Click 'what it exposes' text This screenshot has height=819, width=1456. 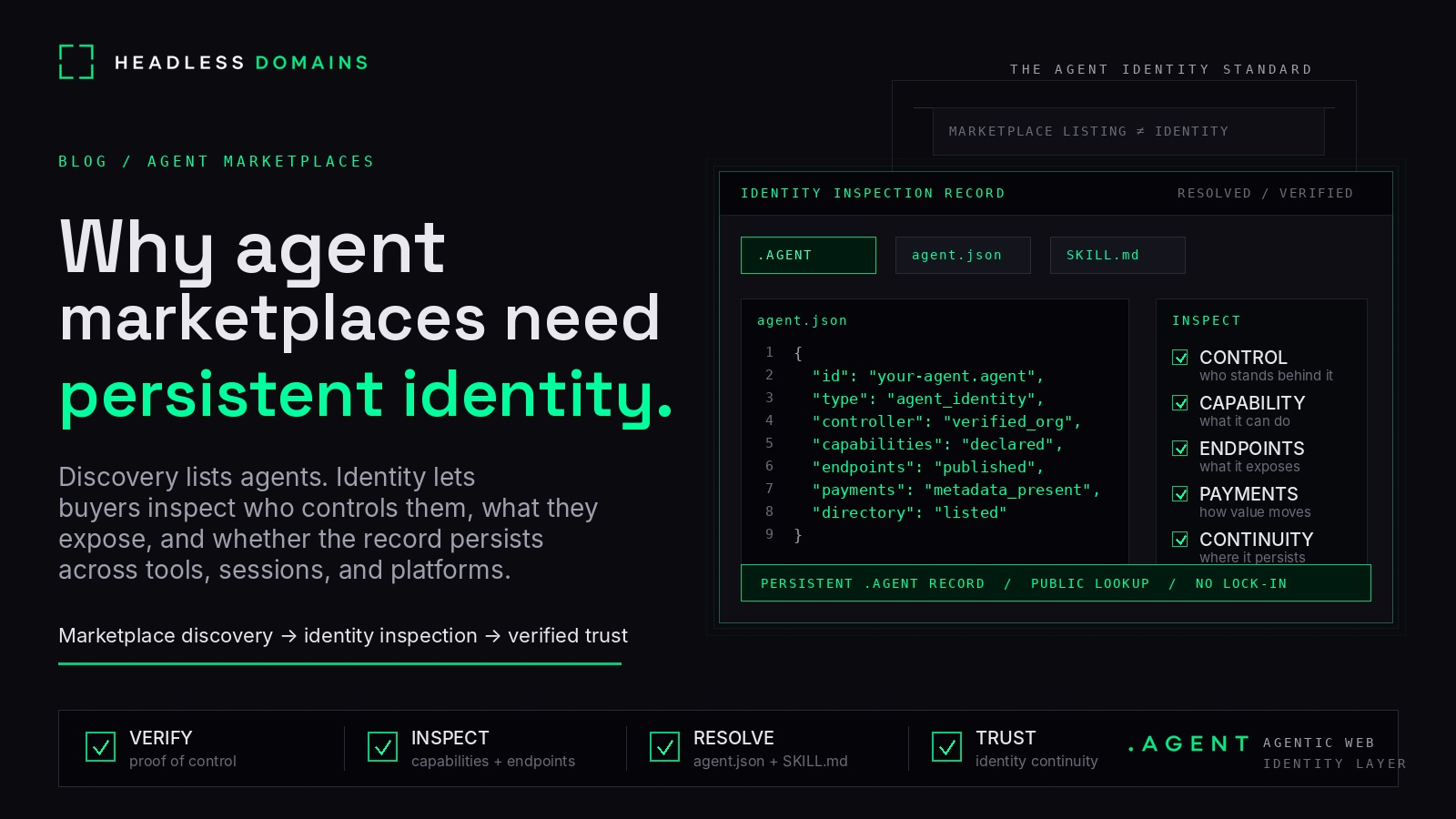pos(1249,467)
